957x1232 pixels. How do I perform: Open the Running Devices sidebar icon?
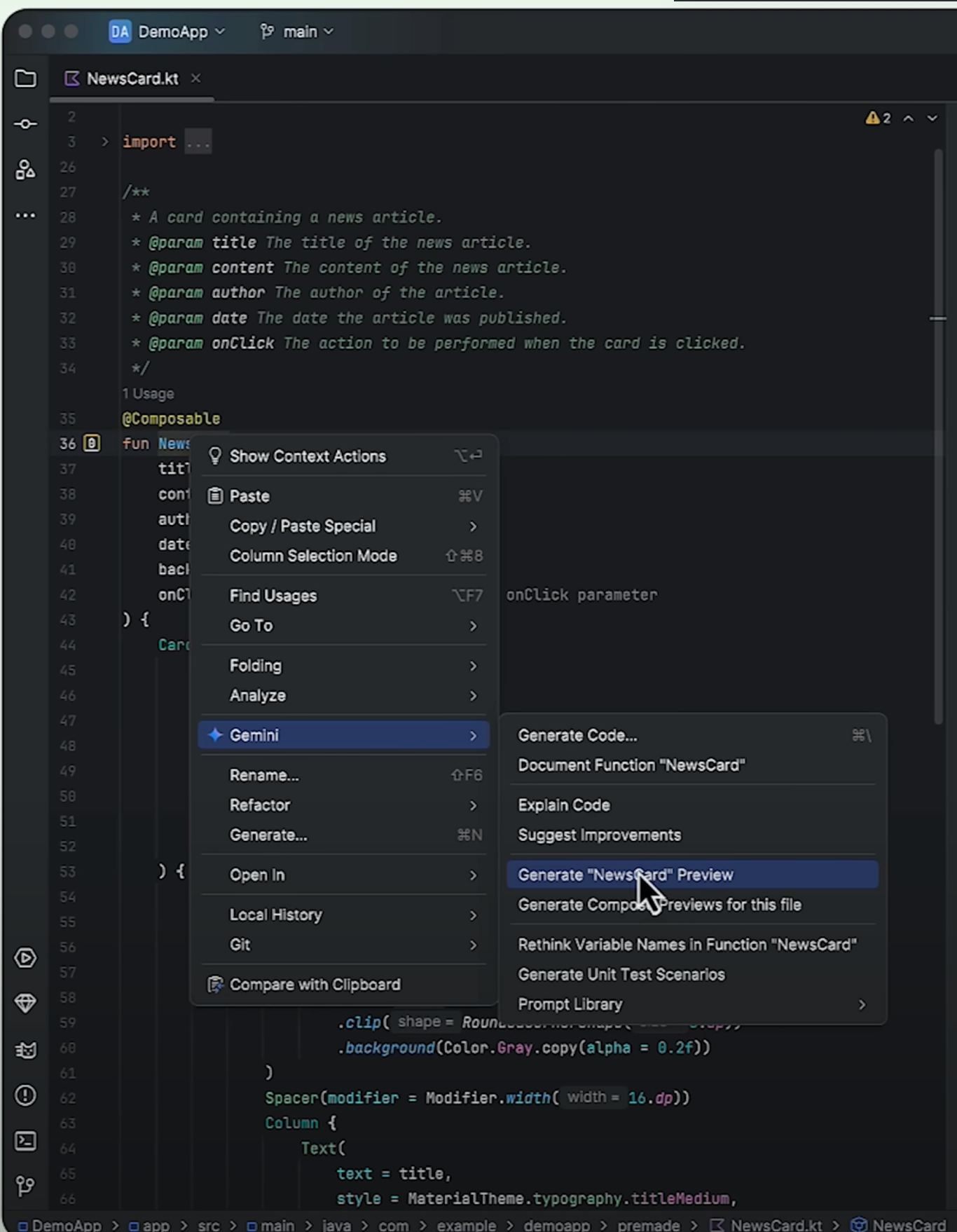25,958
